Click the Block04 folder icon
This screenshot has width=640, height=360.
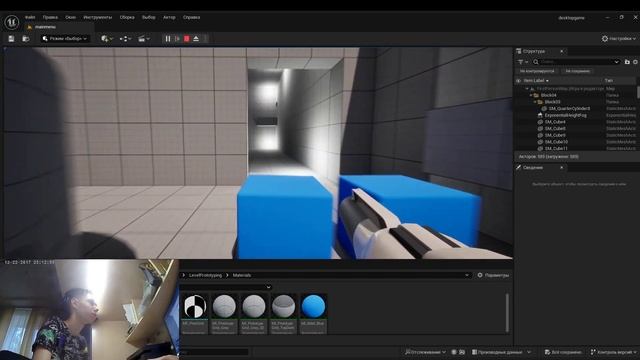[536, 95]
